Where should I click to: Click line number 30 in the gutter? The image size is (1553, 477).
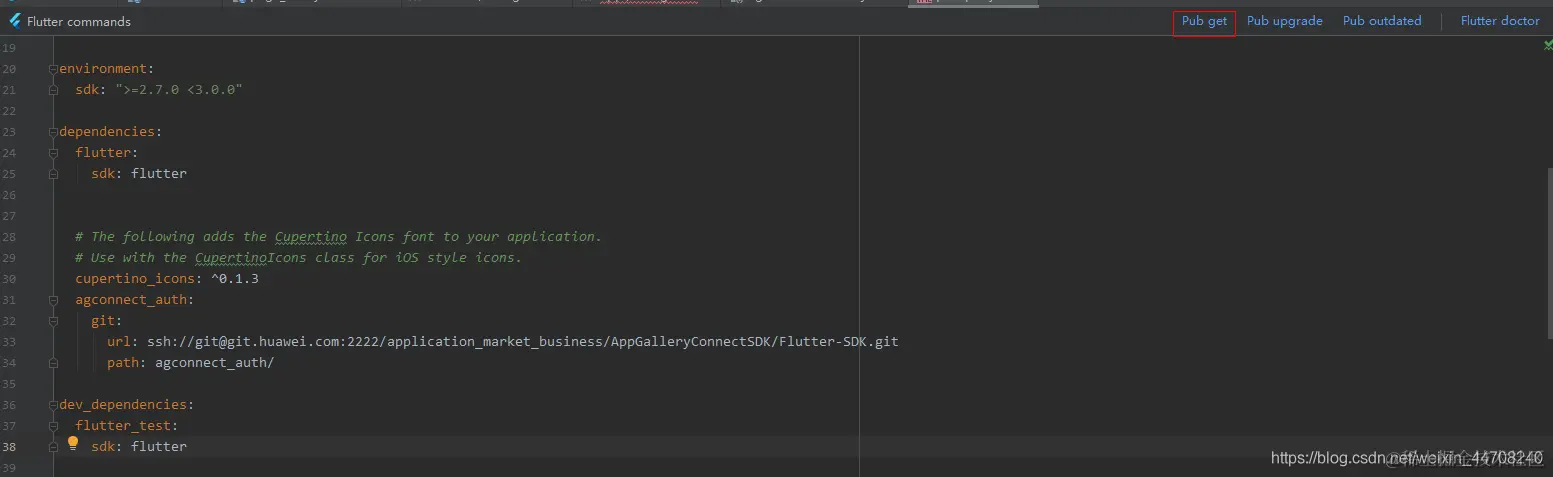(9, 279)
